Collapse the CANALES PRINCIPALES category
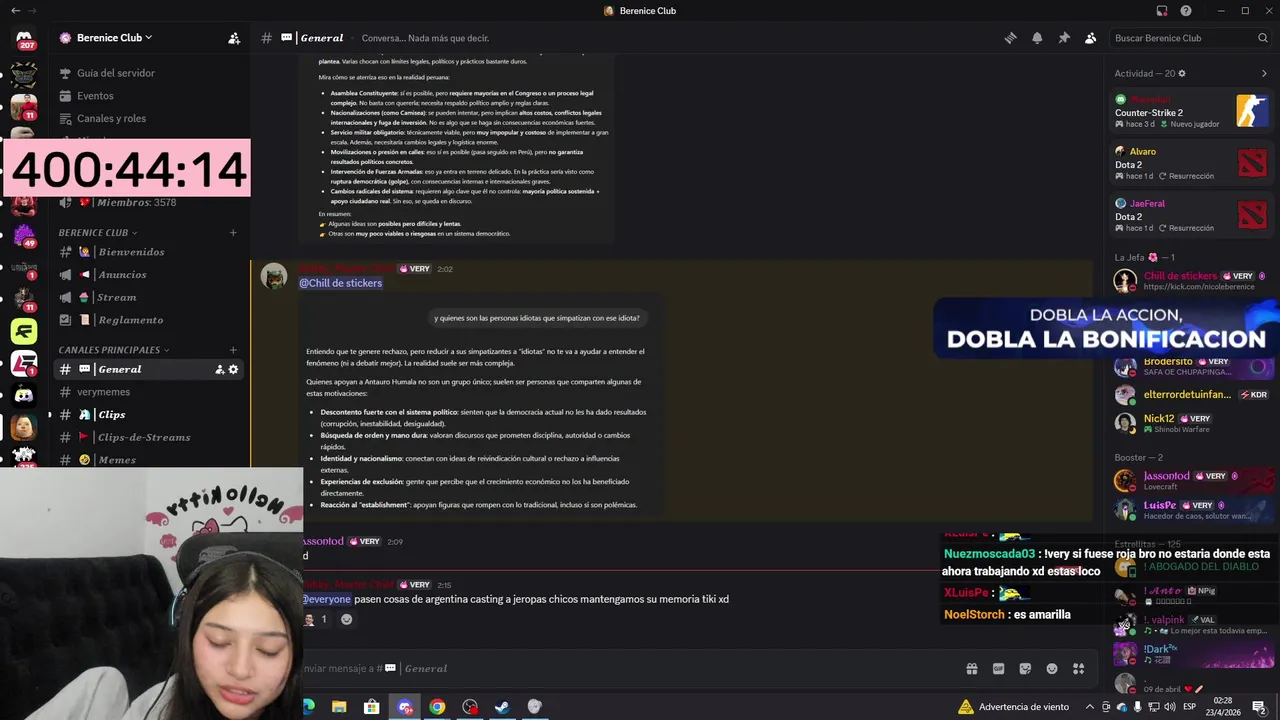Viewport: 1280px width, 720px height. [x=113, y=350]
